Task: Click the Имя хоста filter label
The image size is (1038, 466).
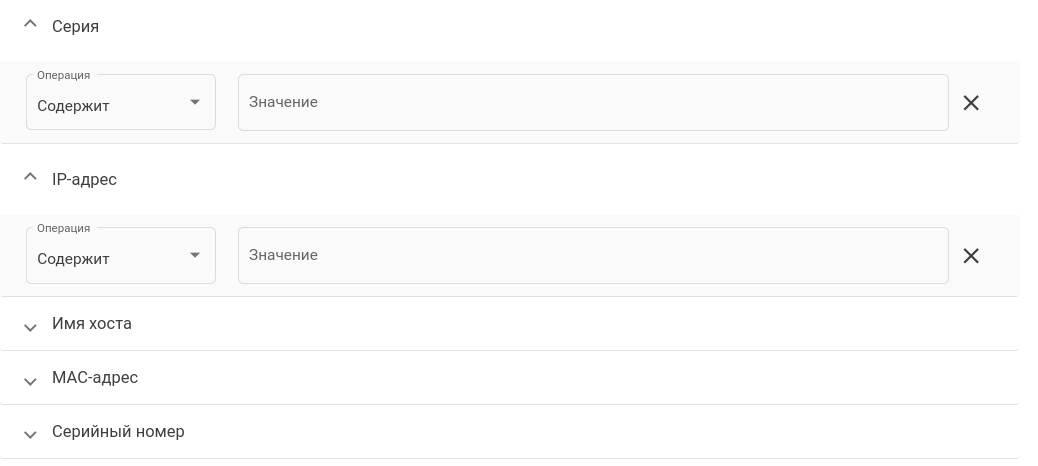Action: point(92,324)
